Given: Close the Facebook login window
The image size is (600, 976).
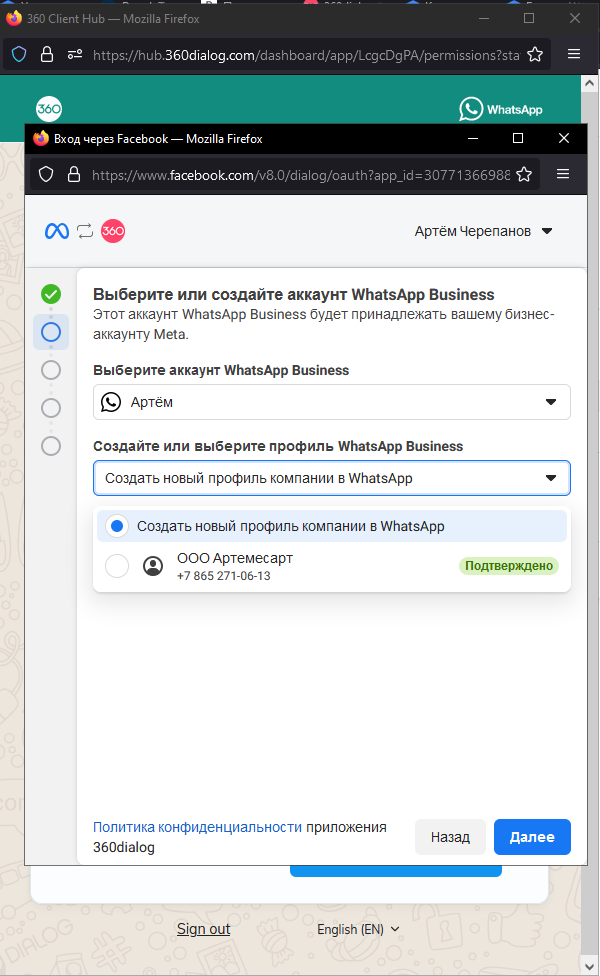Looking at the screenshot, I should coord(564,138).
